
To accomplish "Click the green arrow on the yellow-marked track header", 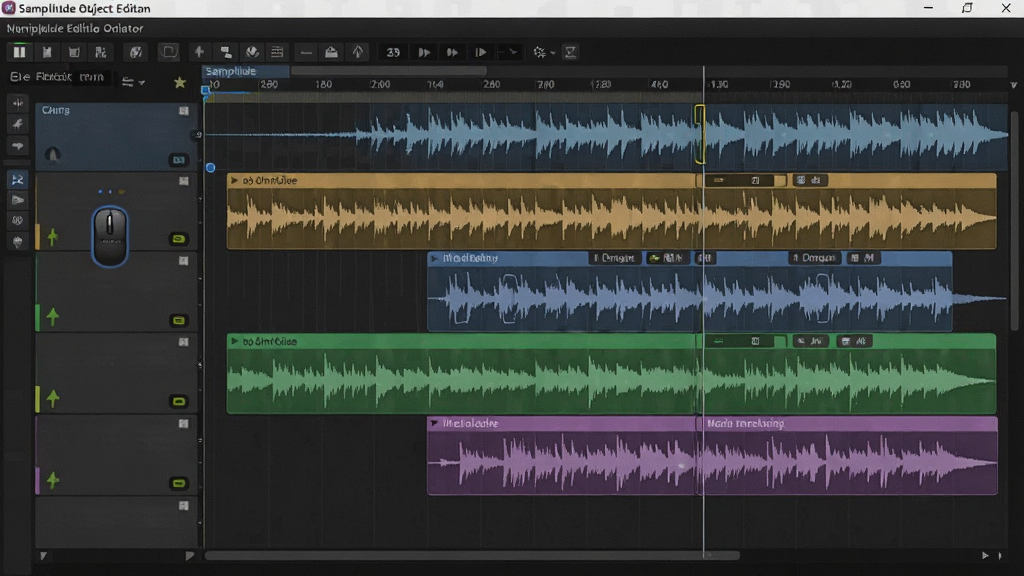I will [x=53, y=398].
